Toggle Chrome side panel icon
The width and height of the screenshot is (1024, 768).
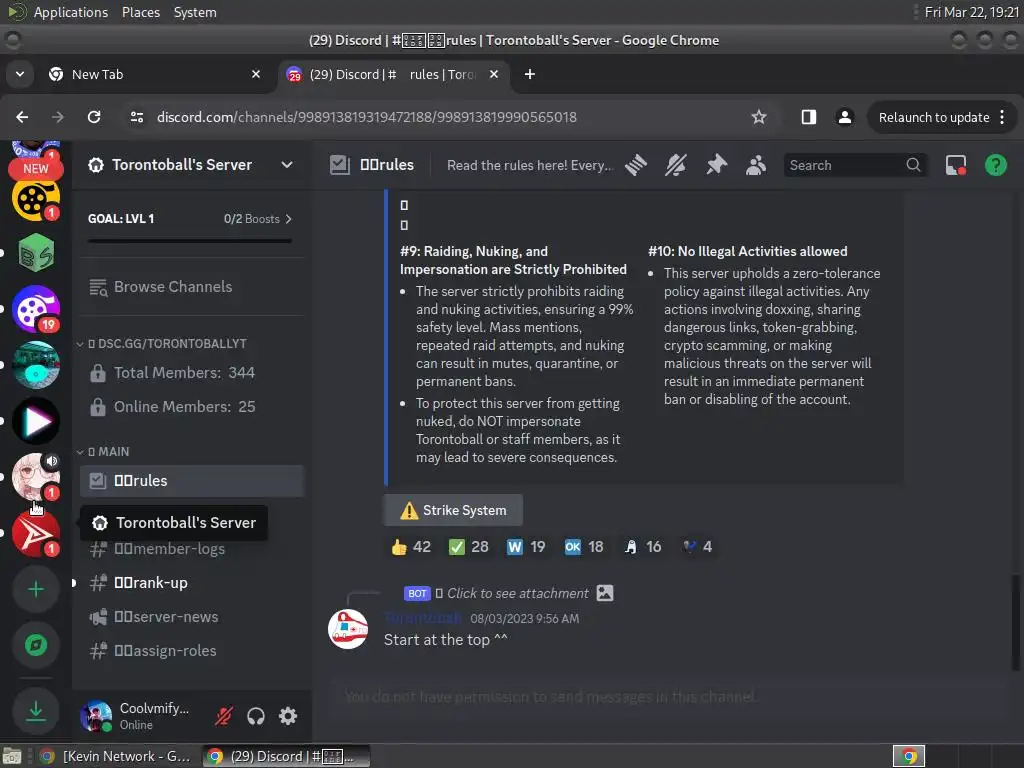click(x=808, y=117)
